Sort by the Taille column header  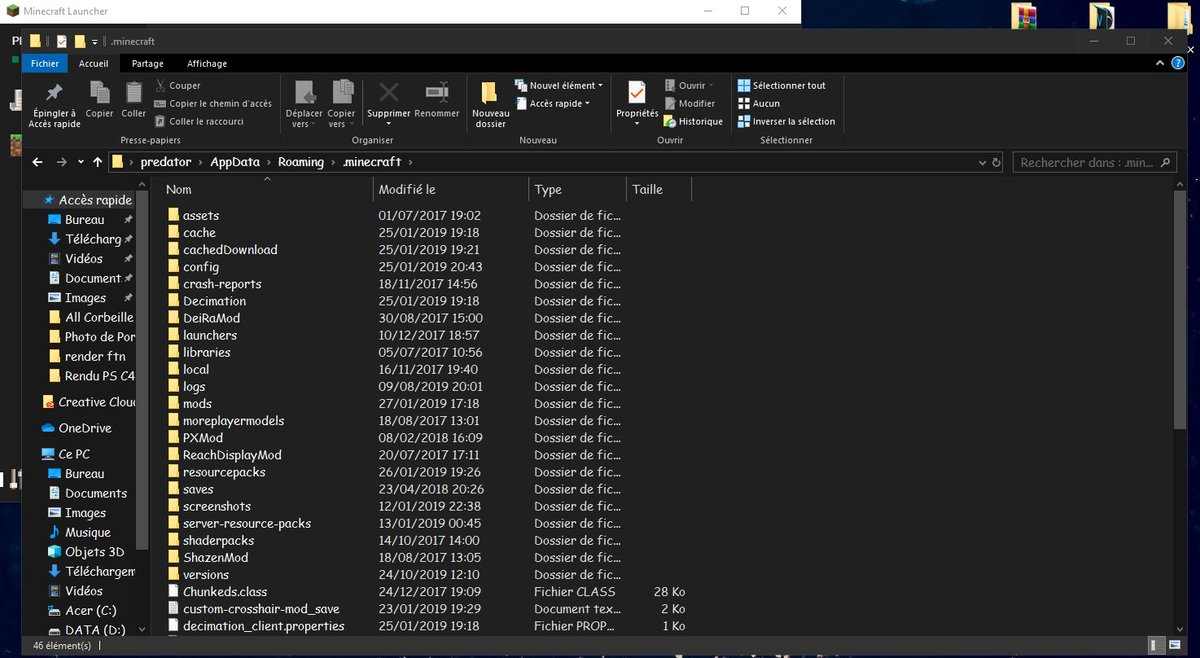click(658, 189)
